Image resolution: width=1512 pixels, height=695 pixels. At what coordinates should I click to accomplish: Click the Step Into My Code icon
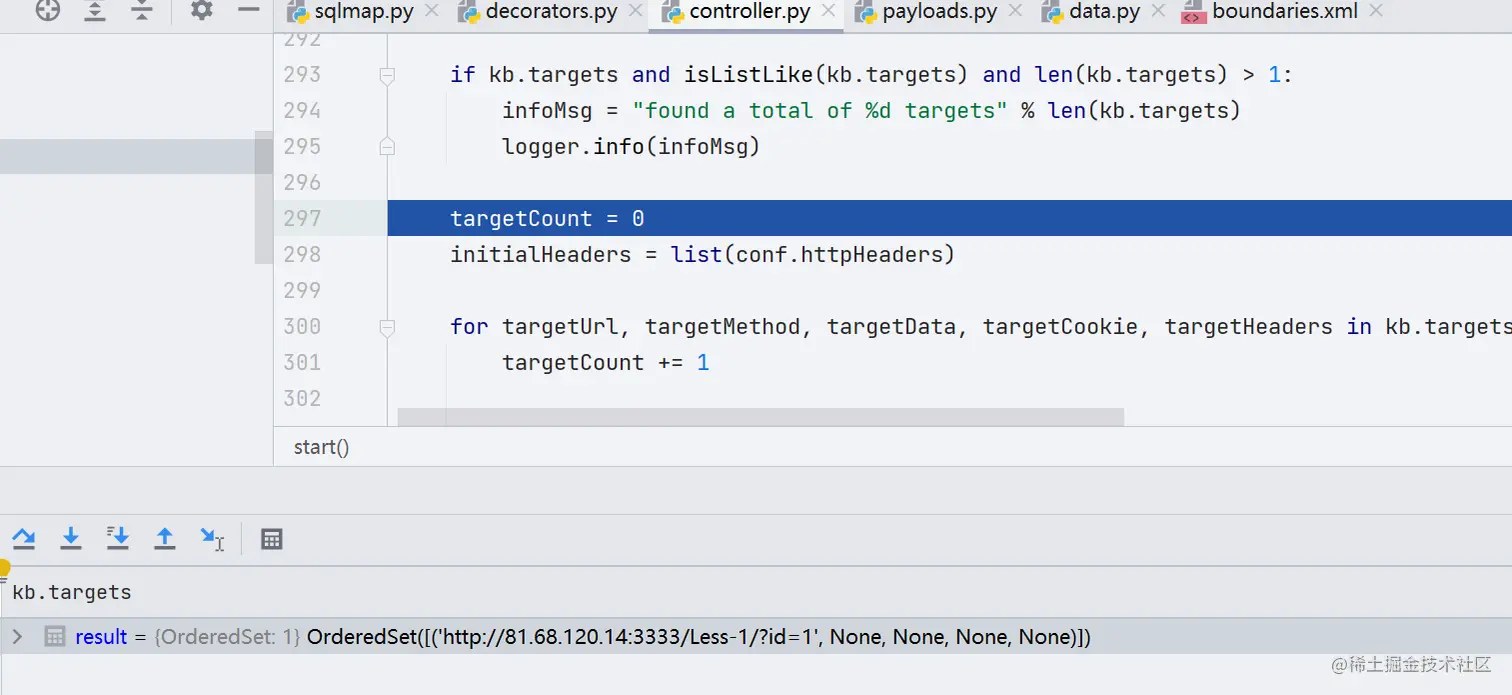coord(118,539)
